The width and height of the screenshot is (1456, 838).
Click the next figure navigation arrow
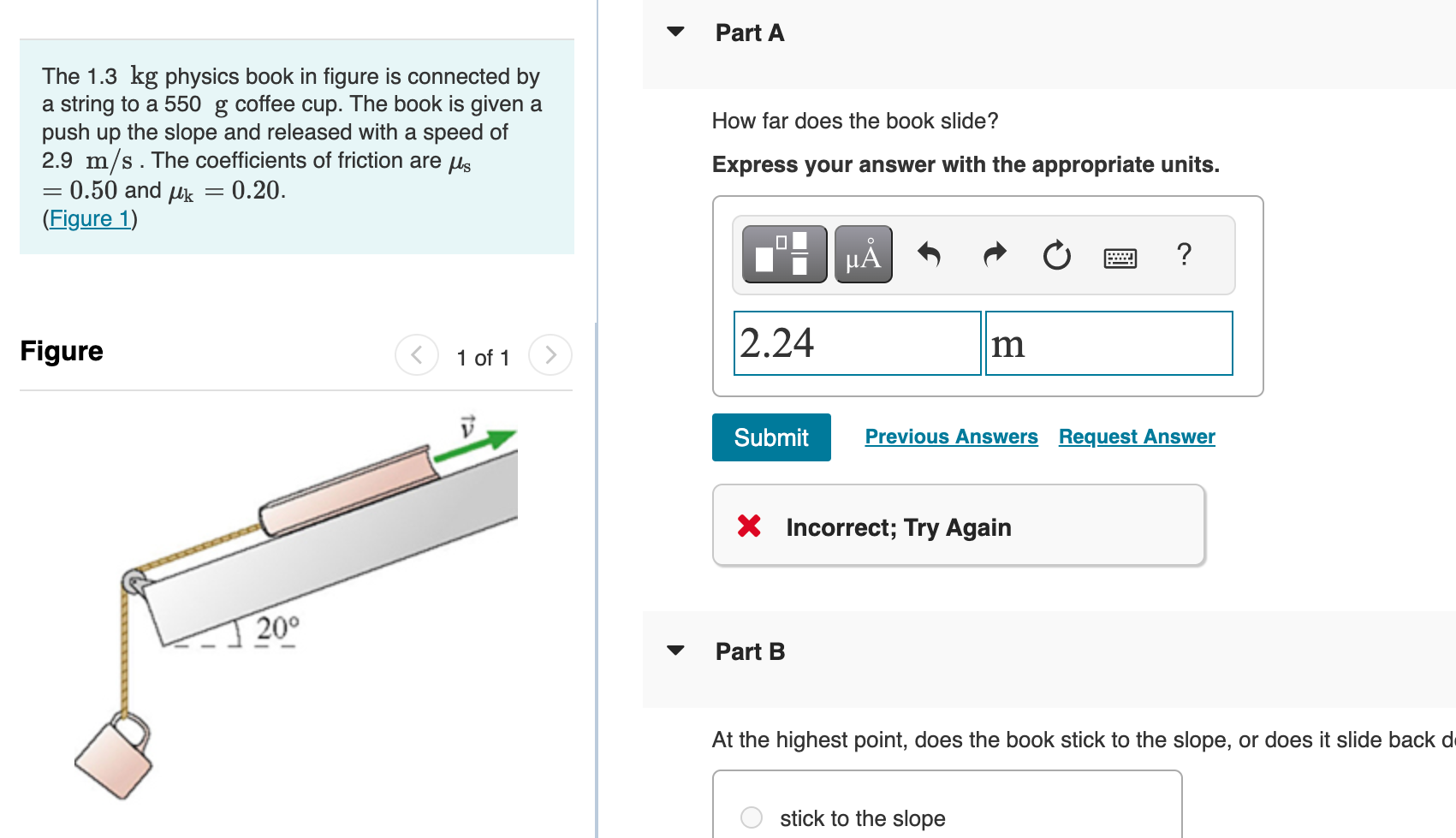(550, 354)
